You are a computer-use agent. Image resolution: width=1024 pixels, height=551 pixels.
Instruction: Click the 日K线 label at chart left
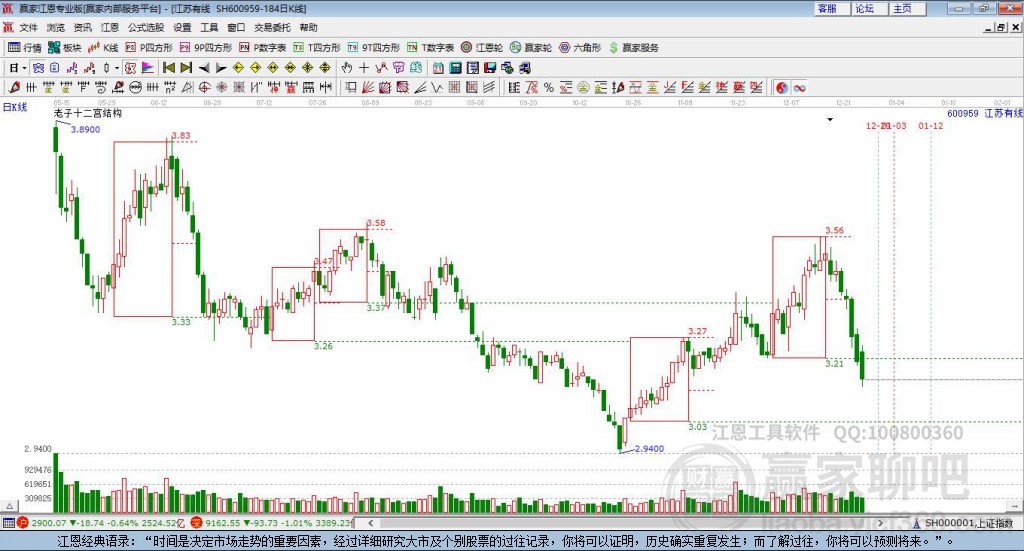[x=15, y=107]
